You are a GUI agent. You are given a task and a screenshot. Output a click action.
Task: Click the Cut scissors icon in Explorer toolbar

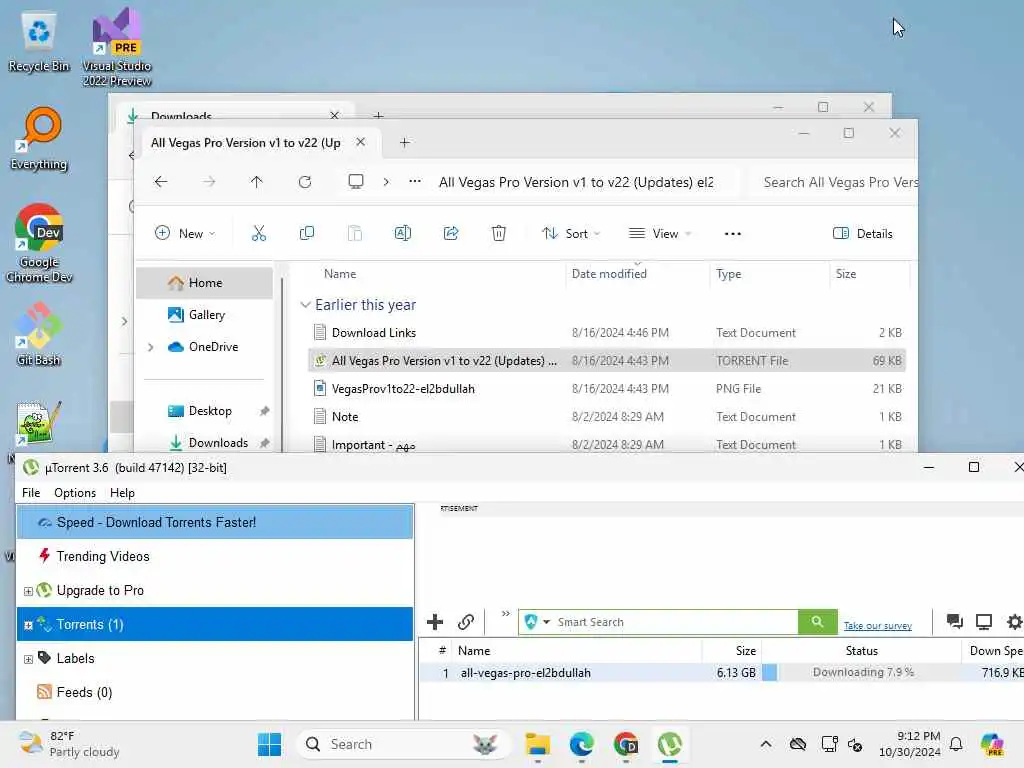259,233
